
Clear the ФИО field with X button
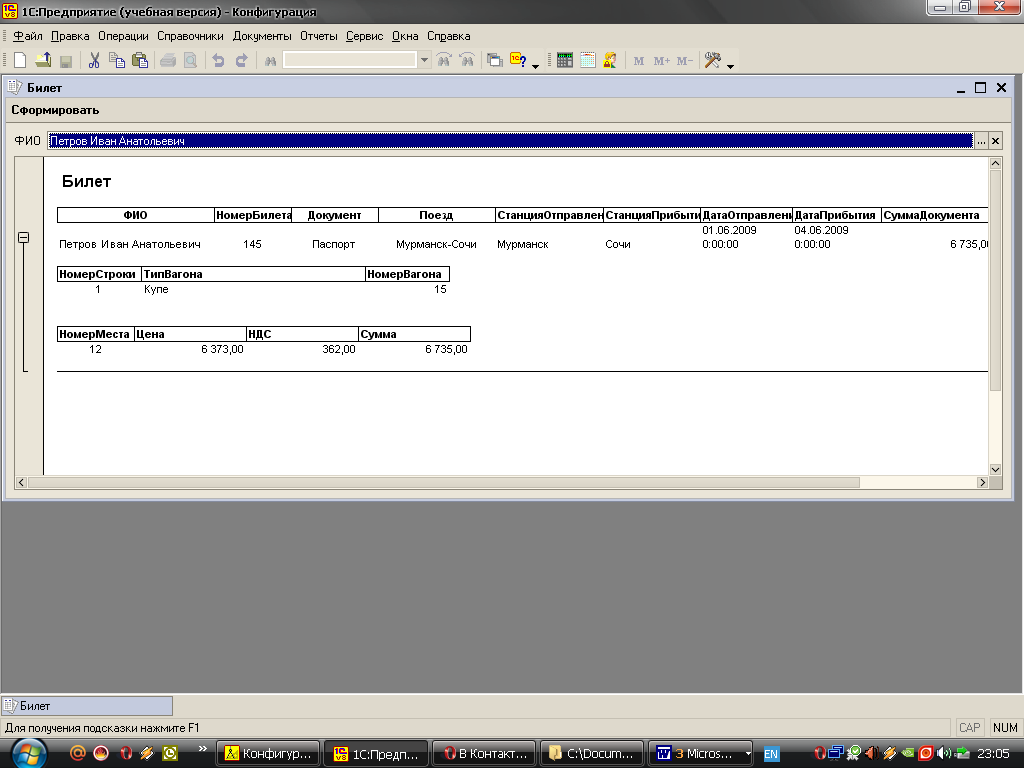click(x=995, y=142)
